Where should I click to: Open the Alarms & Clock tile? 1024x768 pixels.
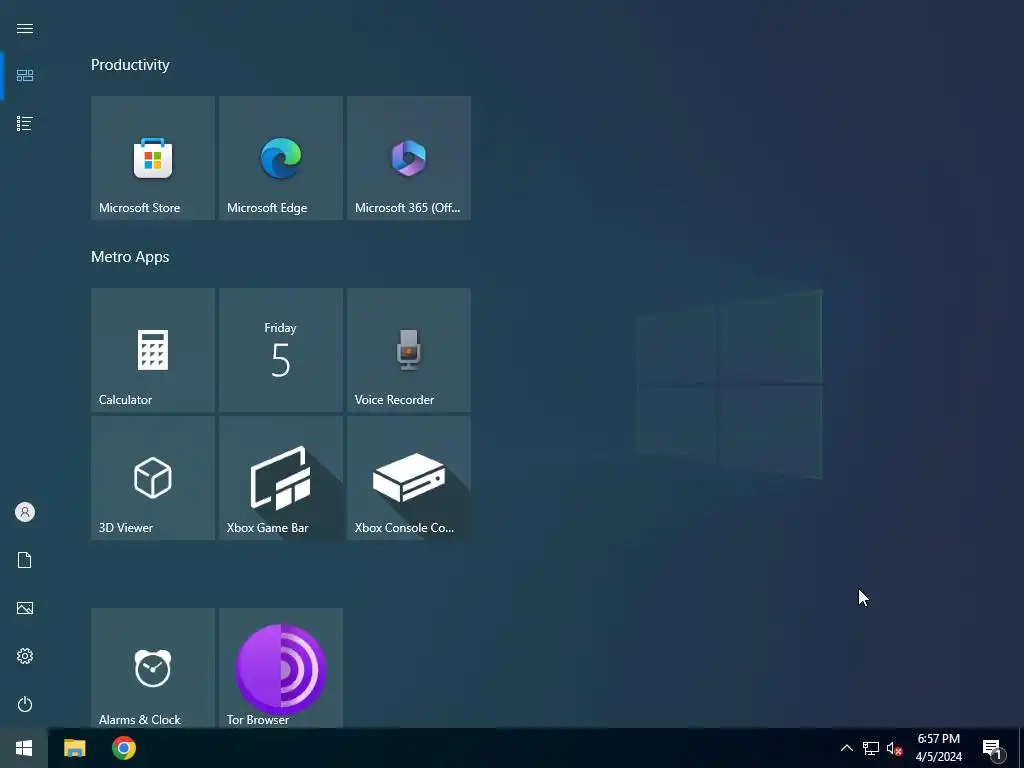point(153,668)
